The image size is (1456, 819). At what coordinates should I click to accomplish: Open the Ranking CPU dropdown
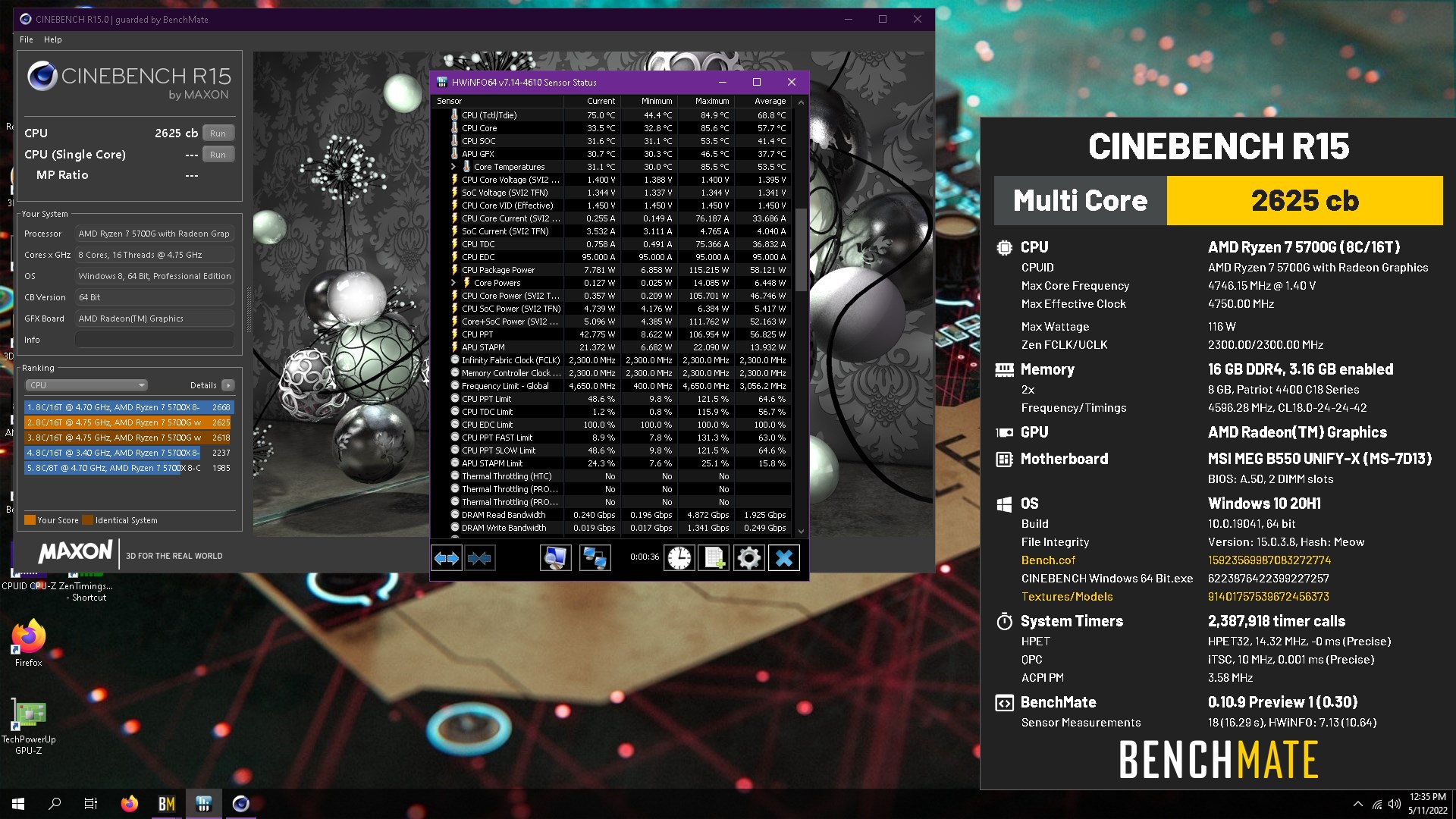pos(86,385)
